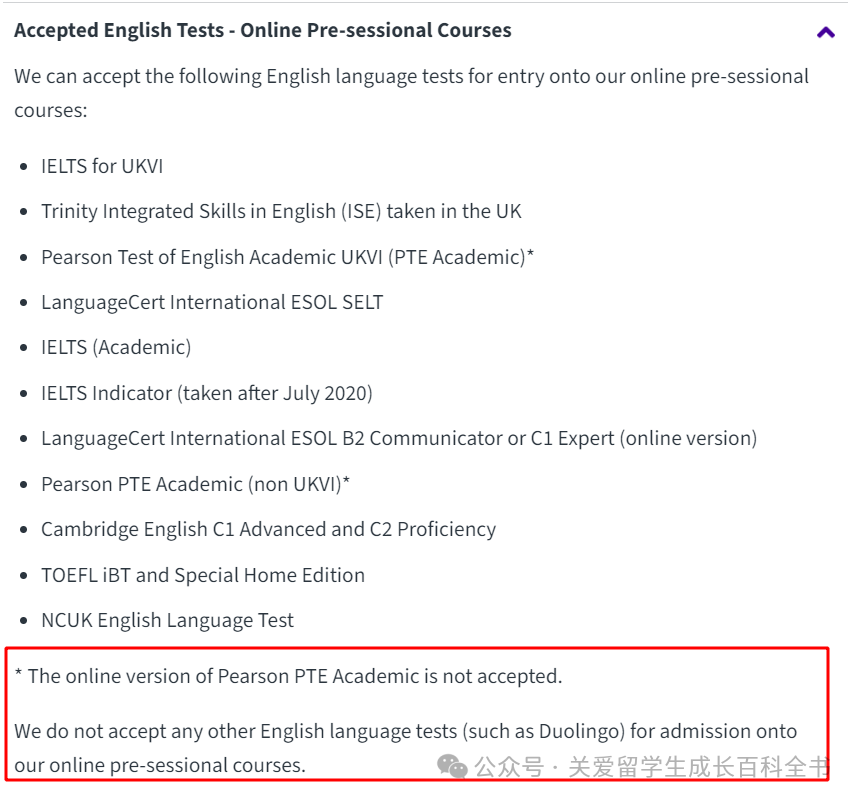The width and height of the screenshot is (858, 801).
Task: Click TOEFL iBT and Special Home Edition
Action: [203, 575]
